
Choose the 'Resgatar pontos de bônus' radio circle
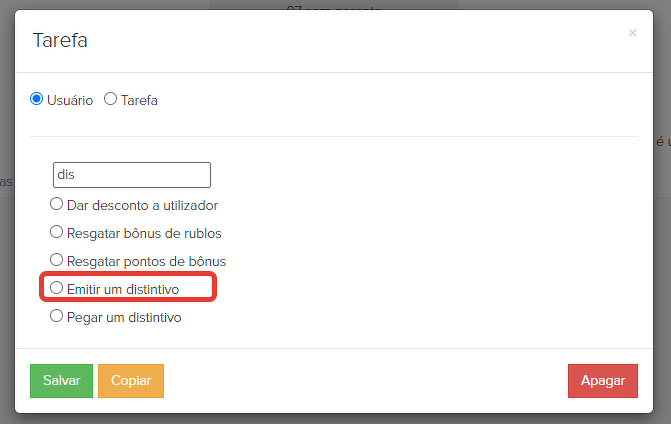tap(57, 261)
